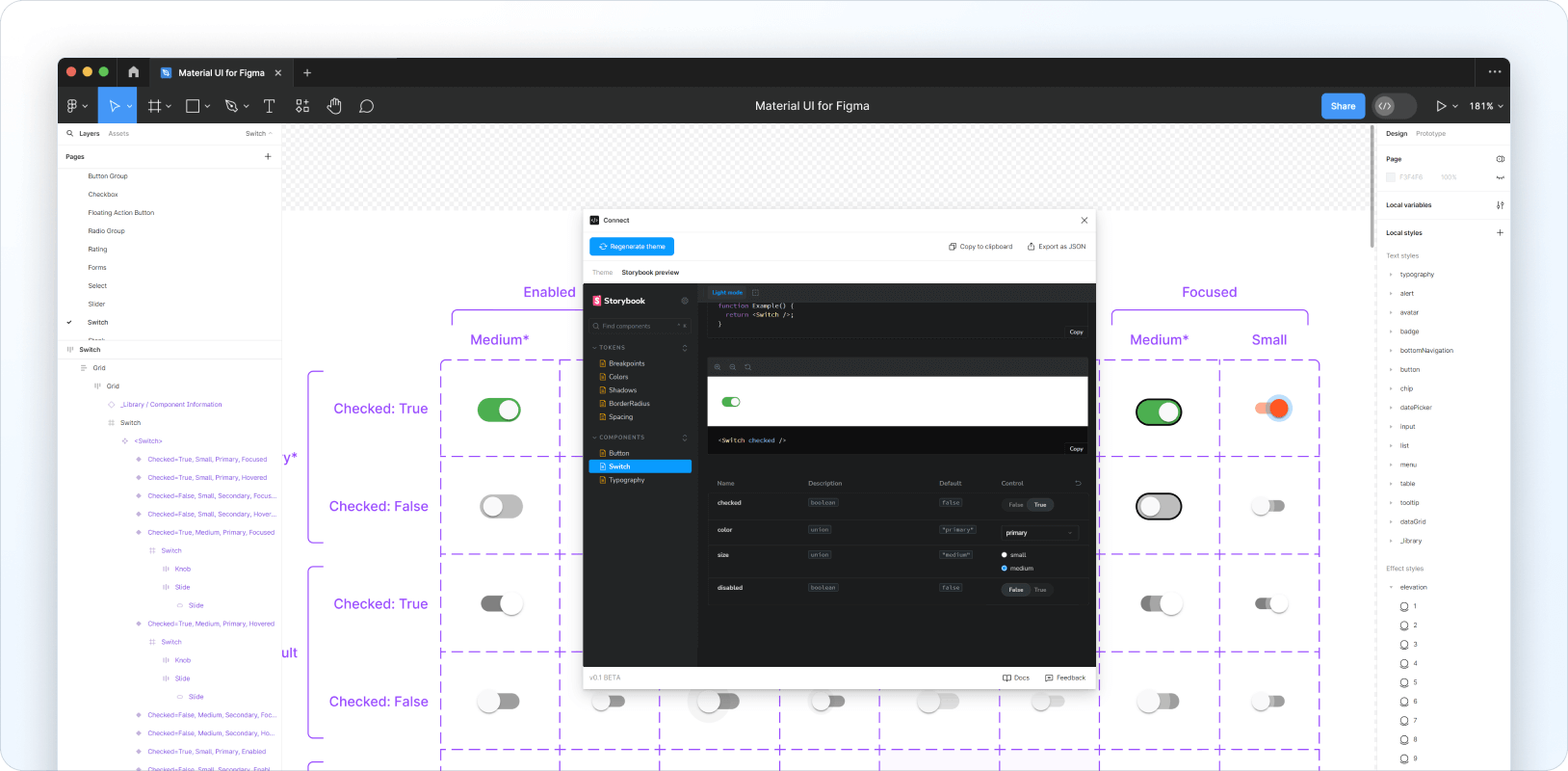Zoom in on Storybook preview canvas
Viewport: 1568px width, 771px height.
click(x=718, y=367)
